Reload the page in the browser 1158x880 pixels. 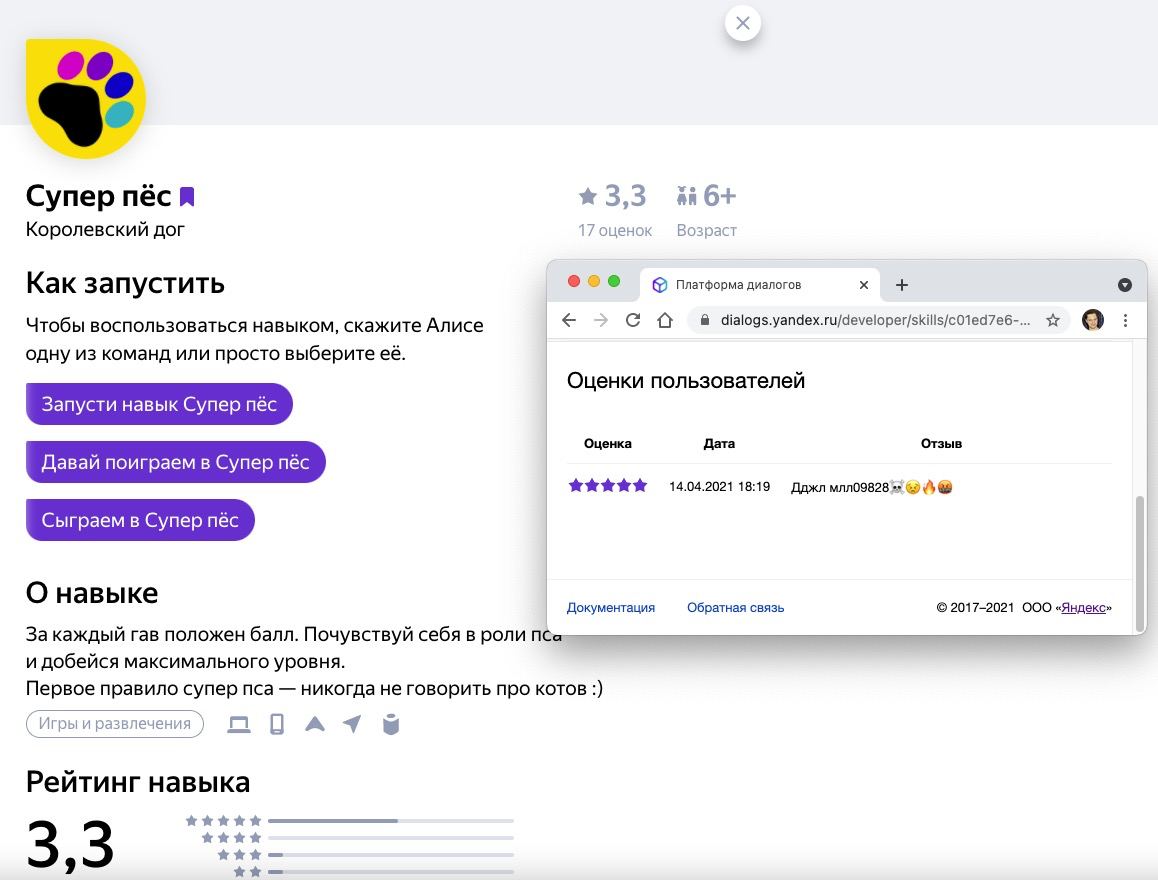(633, 320)
